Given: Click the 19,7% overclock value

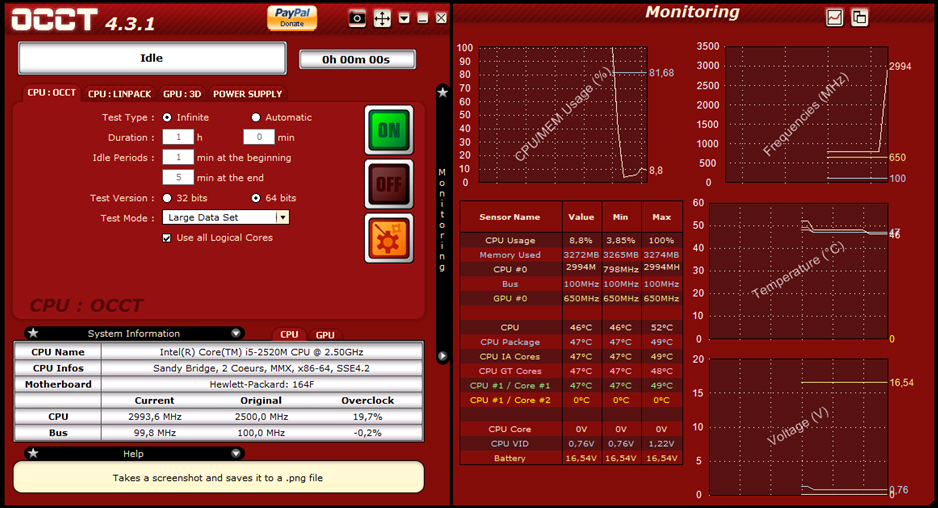Looking at the screenshot, I should click(367, 417).
